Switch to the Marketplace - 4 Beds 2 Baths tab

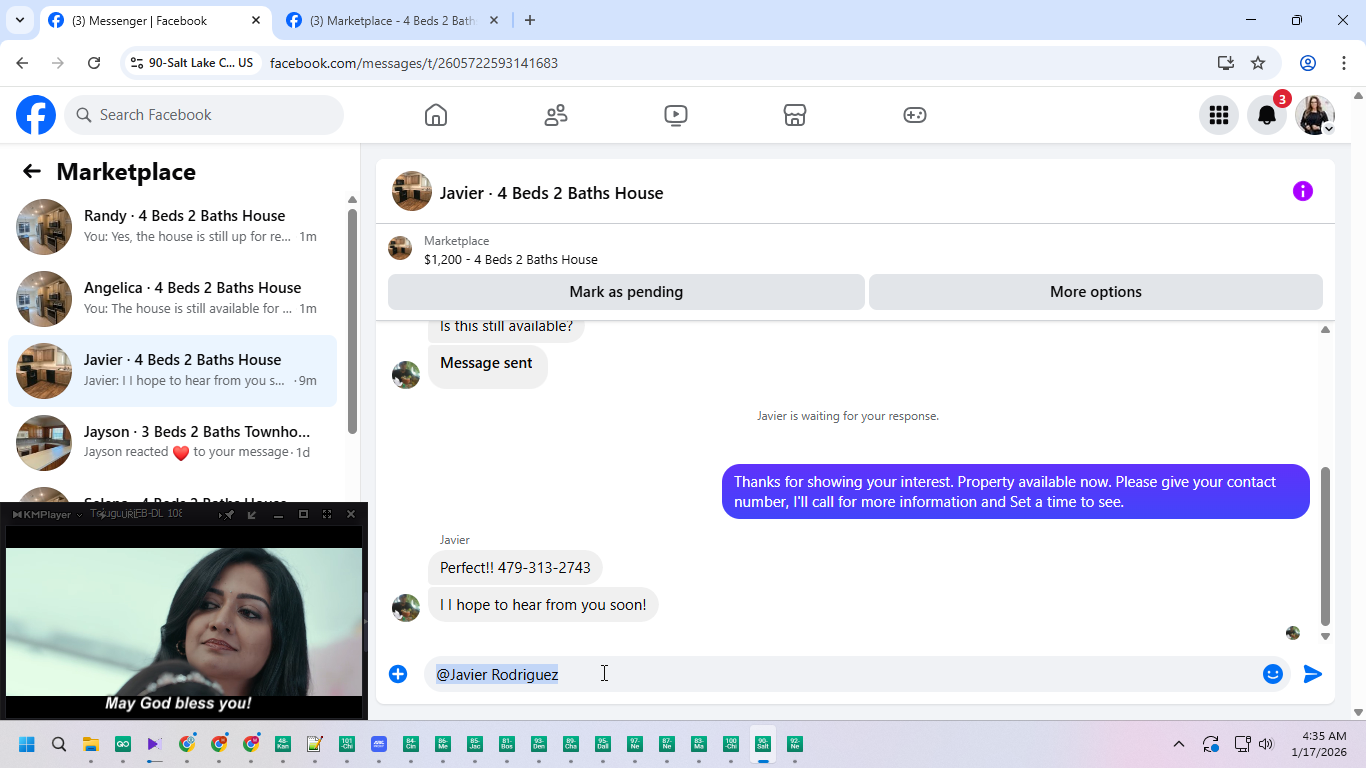coord(392,20)
